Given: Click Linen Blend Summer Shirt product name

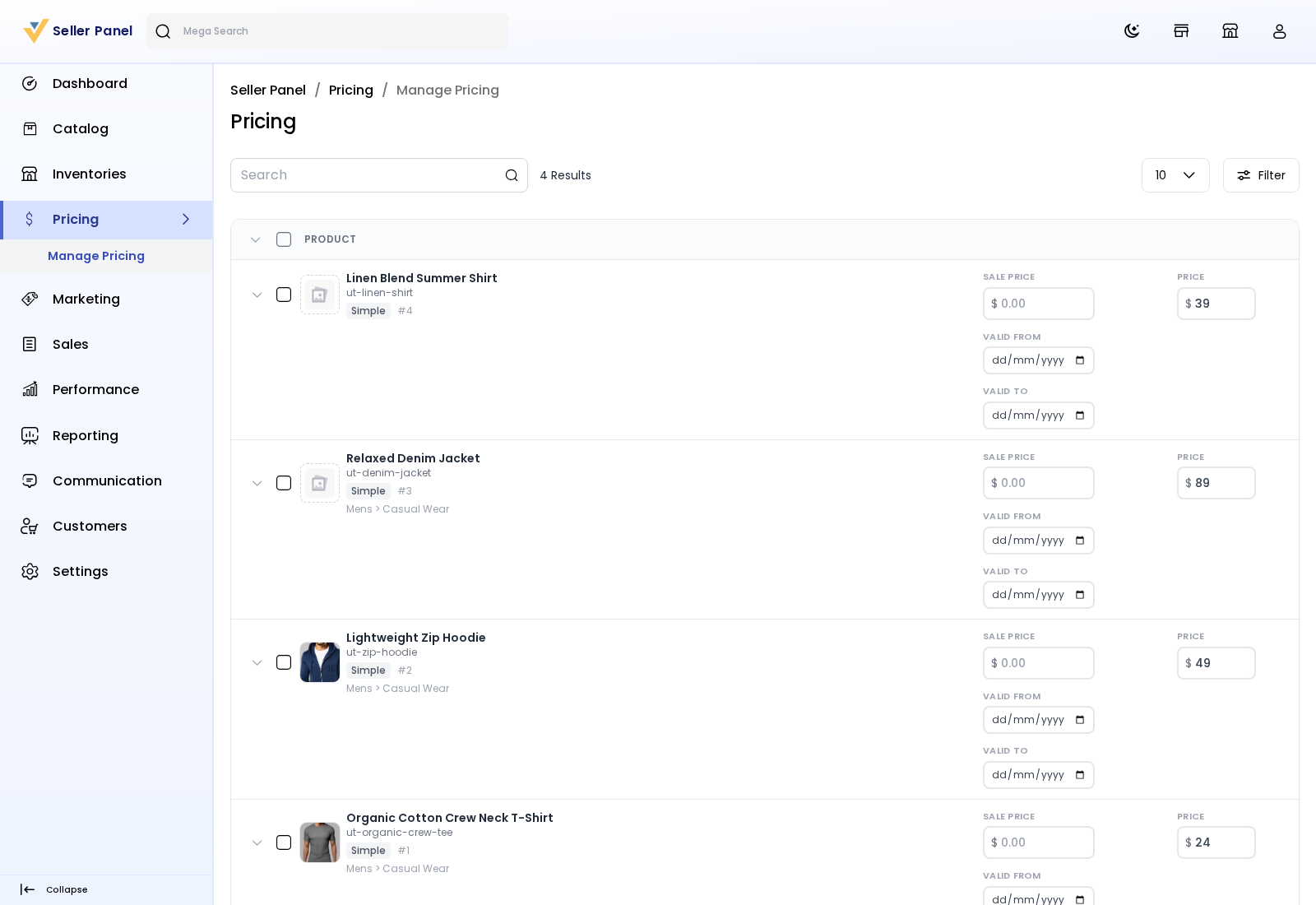Looking at the screenshot, I should point(422,278).
